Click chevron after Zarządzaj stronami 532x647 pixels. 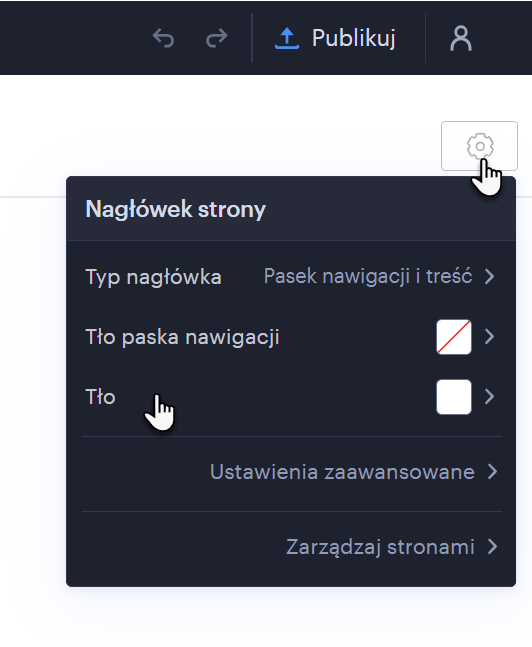492,547
